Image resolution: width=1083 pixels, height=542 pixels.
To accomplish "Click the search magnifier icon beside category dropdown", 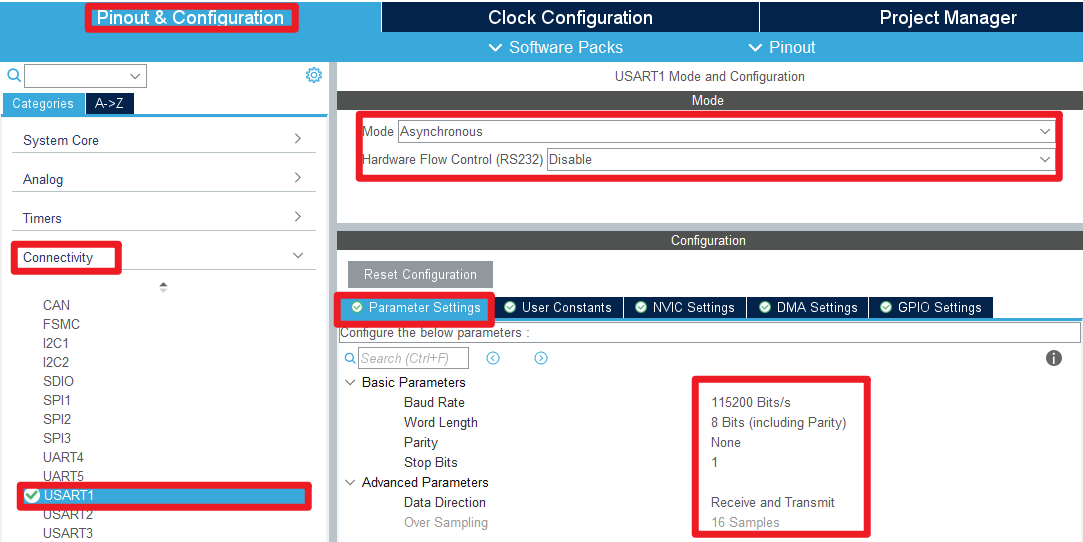I will [x=14, y=75].
